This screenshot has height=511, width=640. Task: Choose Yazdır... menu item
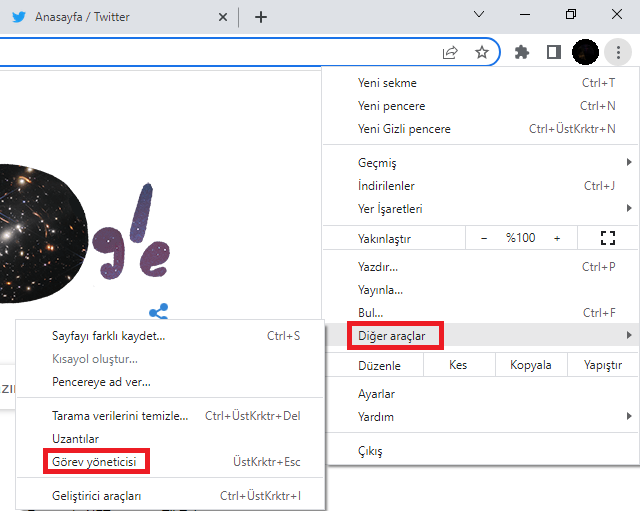(480, 267)
